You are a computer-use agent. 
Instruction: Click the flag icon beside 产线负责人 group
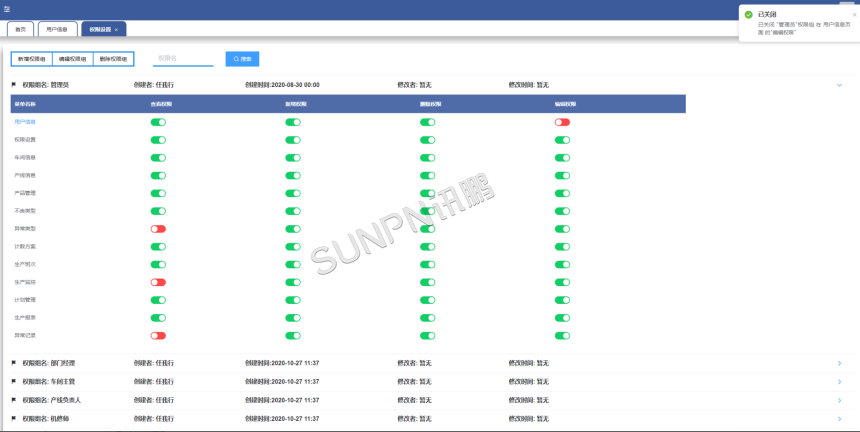pyautogui.click(x=14, y=400)
